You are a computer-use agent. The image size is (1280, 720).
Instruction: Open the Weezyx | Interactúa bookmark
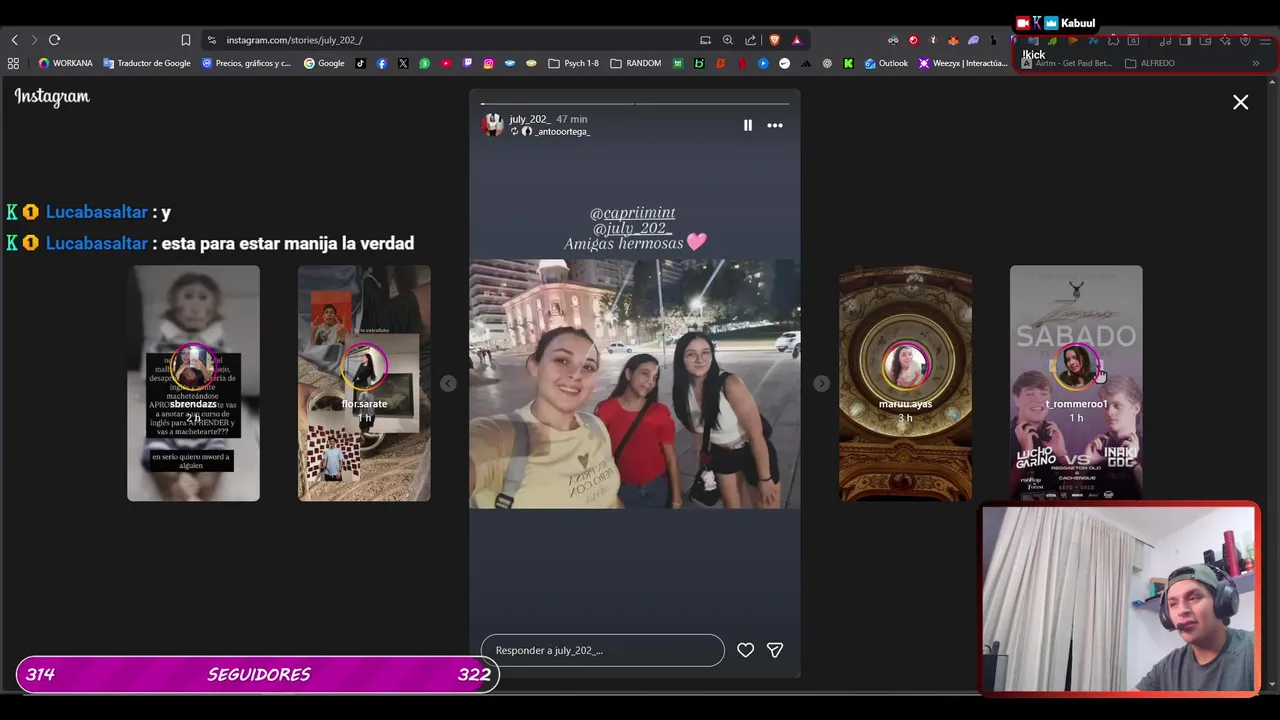963,63
